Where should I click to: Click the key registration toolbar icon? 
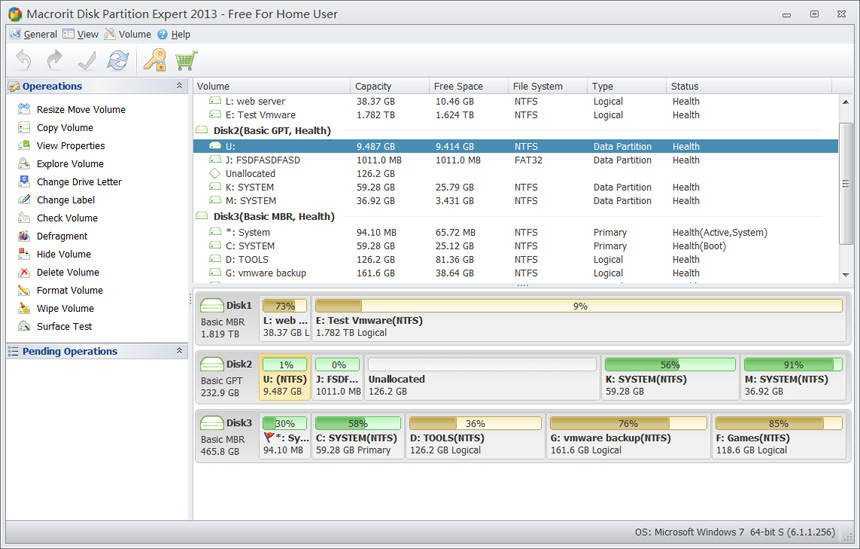[154, 60]
